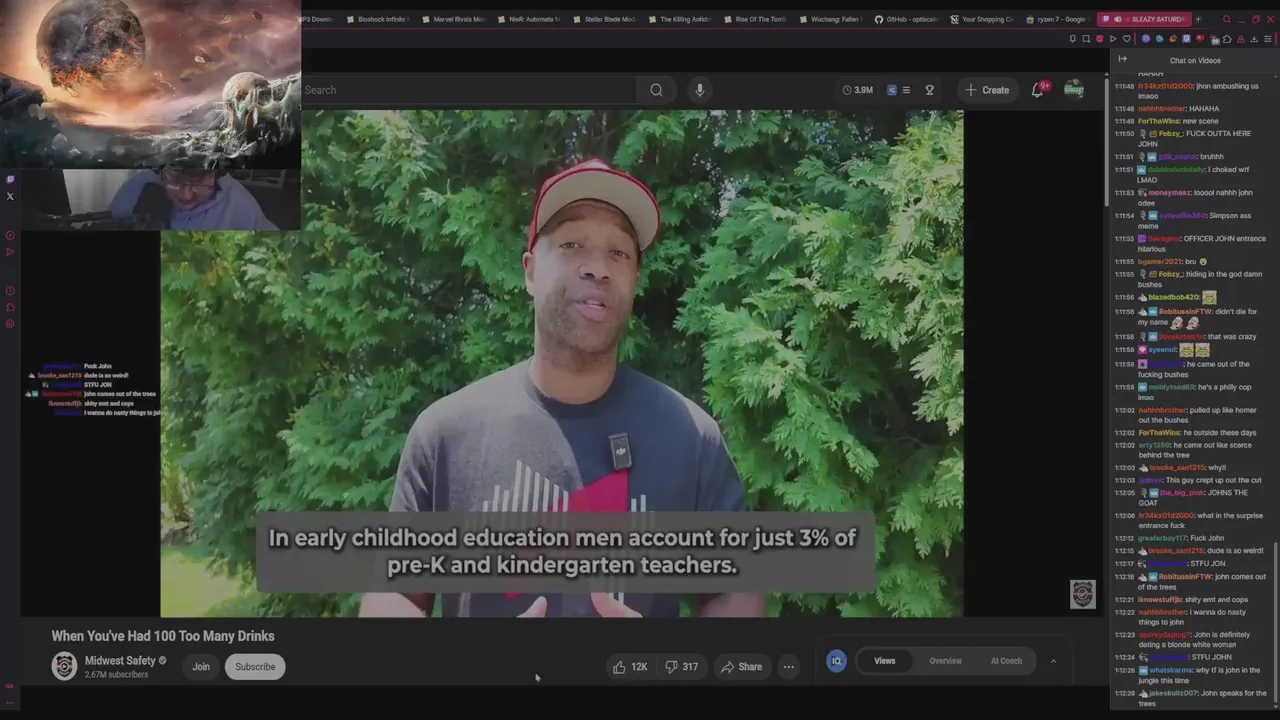Open Extensions icon in the sidebar

tap(10, 307)
